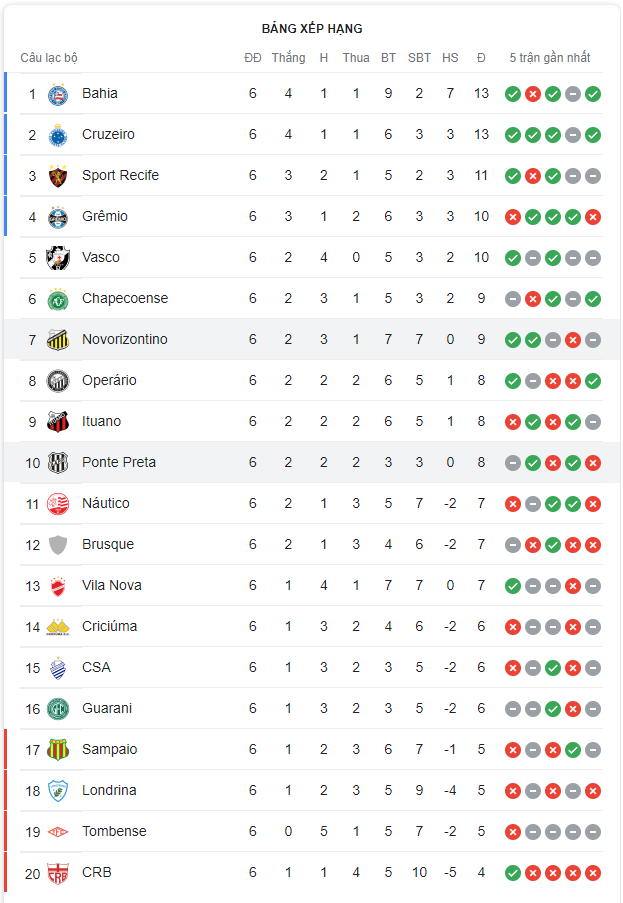This screenshot has height=903, width=623.
Task: Select the red loss marker in Cruzeiro's form
Action: [532, 134]
